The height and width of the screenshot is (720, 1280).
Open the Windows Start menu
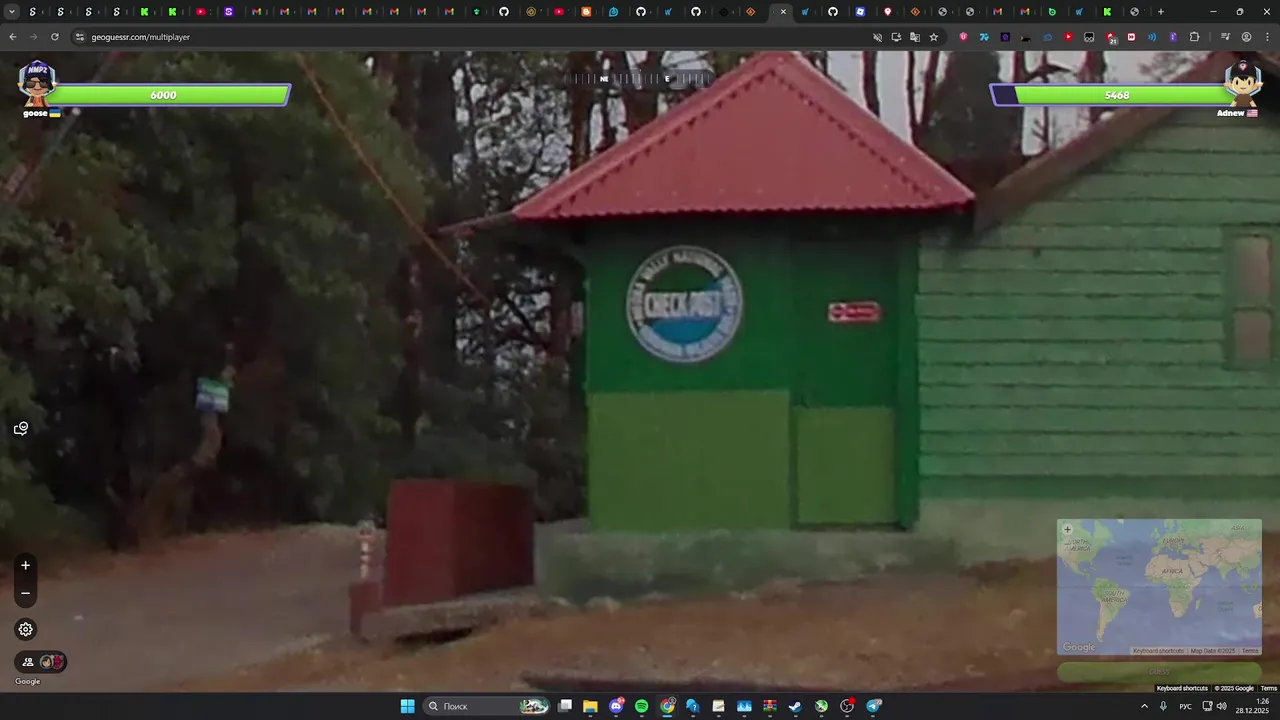[x=407, y=706]
